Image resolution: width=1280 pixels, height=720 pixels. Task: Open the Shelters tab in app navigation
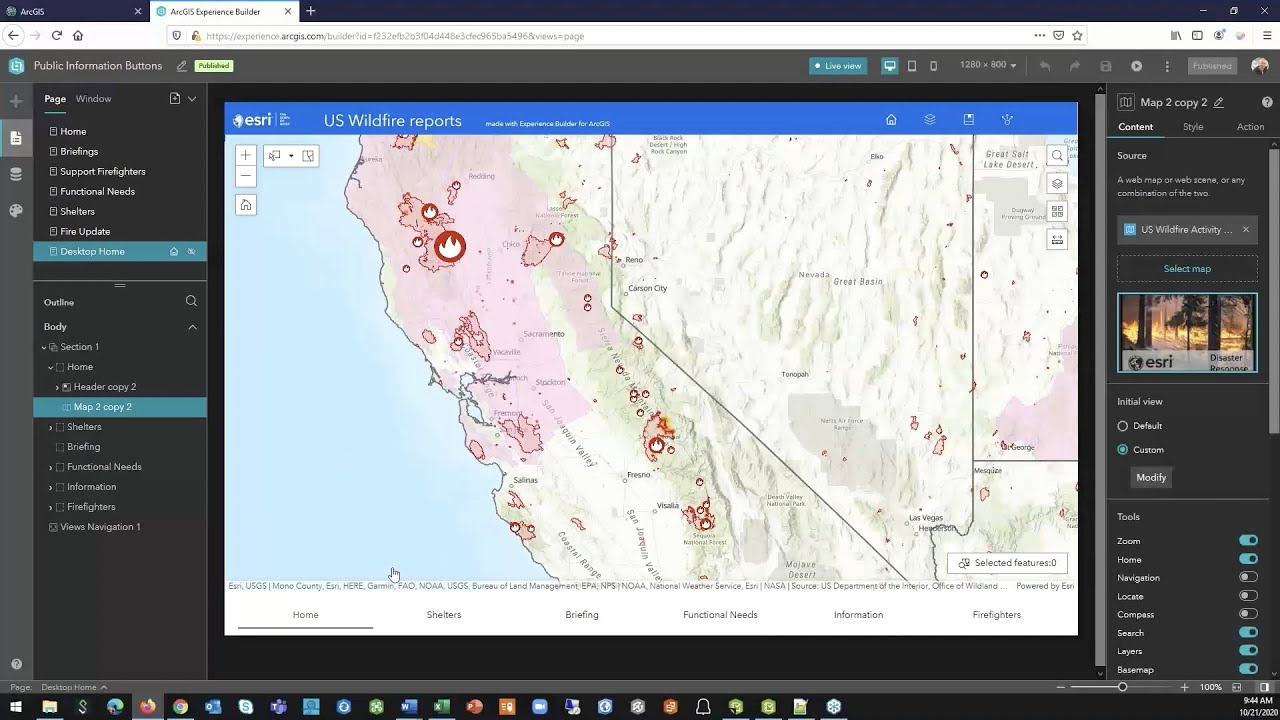pos(444,615)
